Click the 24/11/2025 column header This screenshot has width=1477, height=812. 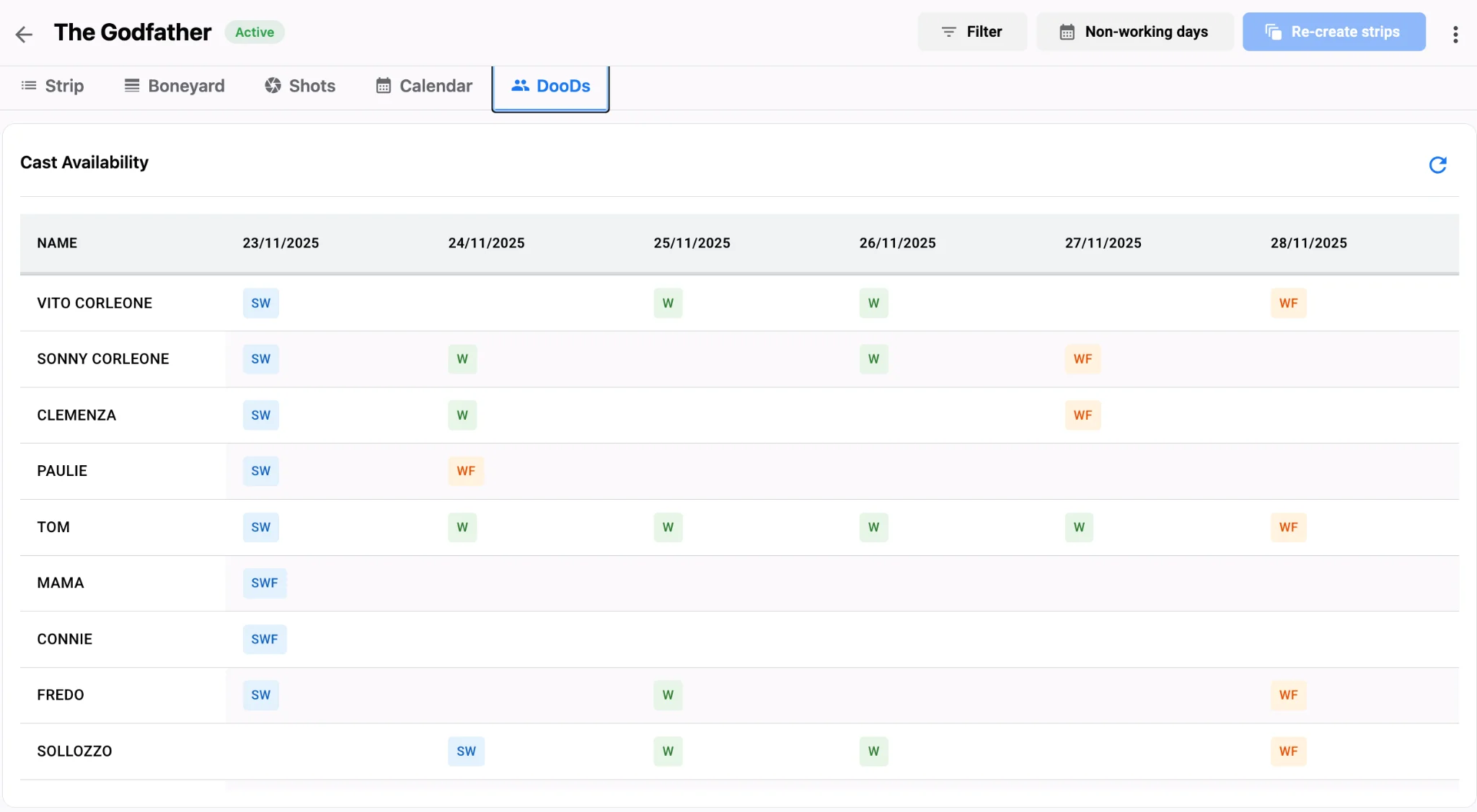pos(486,243)
